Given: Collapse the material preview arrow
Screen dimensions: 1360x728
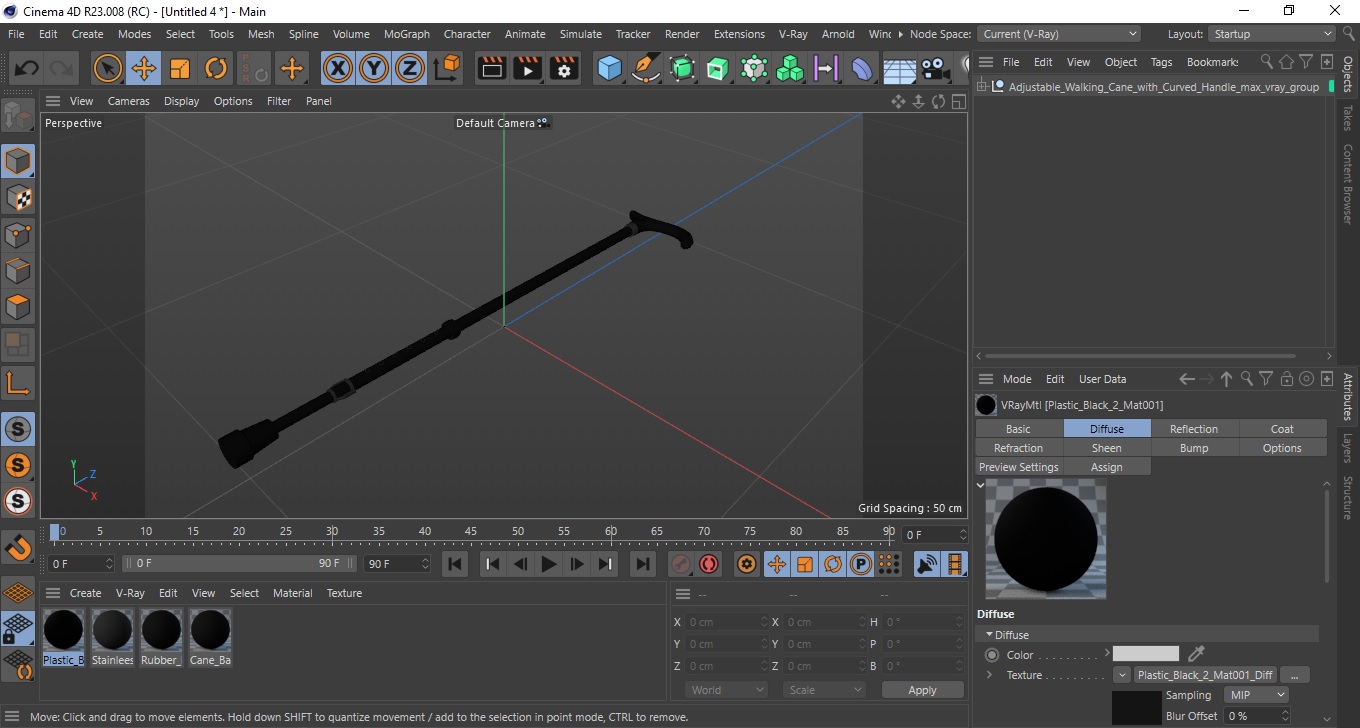Looking at the screenshot, I should tap(980, 485).
